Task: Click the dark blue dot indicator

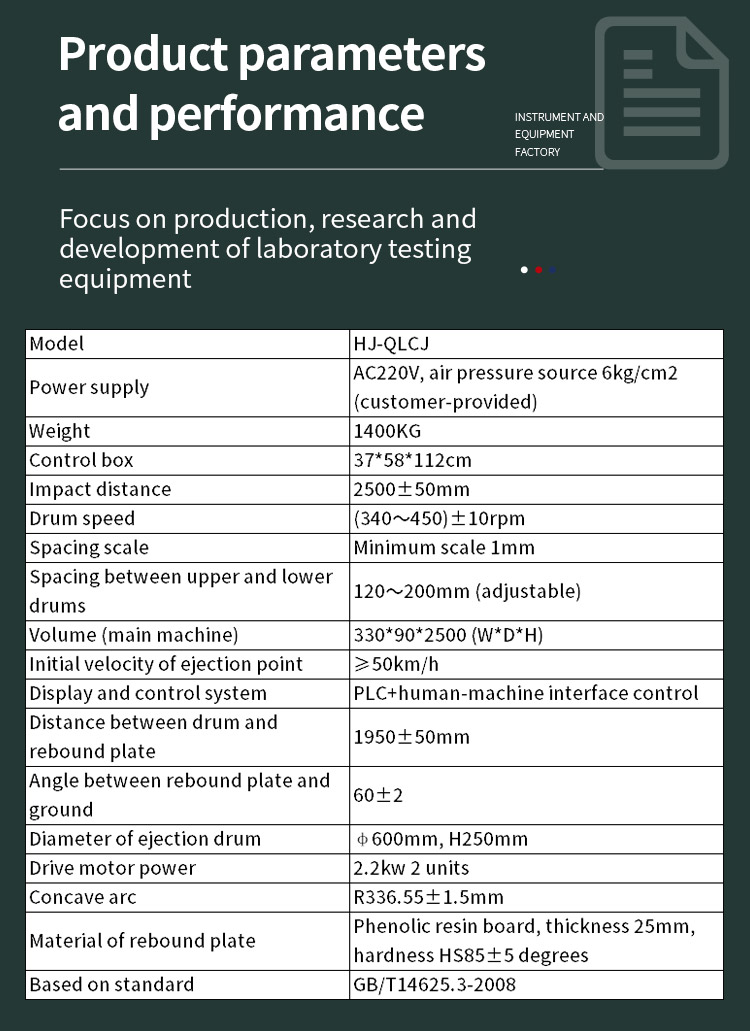Action: (x=552, y=270)
